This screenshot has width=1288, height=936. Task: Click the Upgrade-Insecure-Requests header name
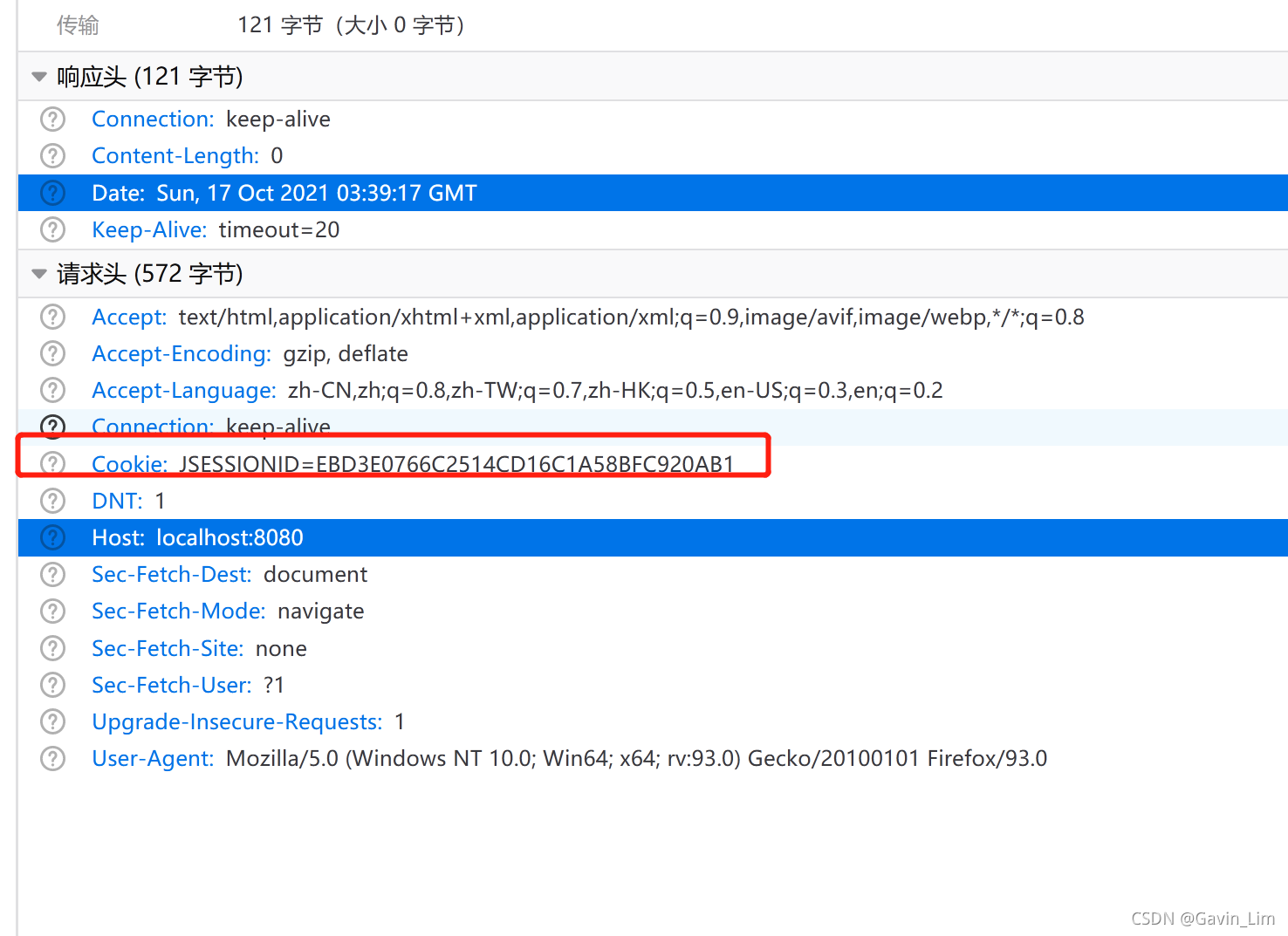[x=237, y=721]
